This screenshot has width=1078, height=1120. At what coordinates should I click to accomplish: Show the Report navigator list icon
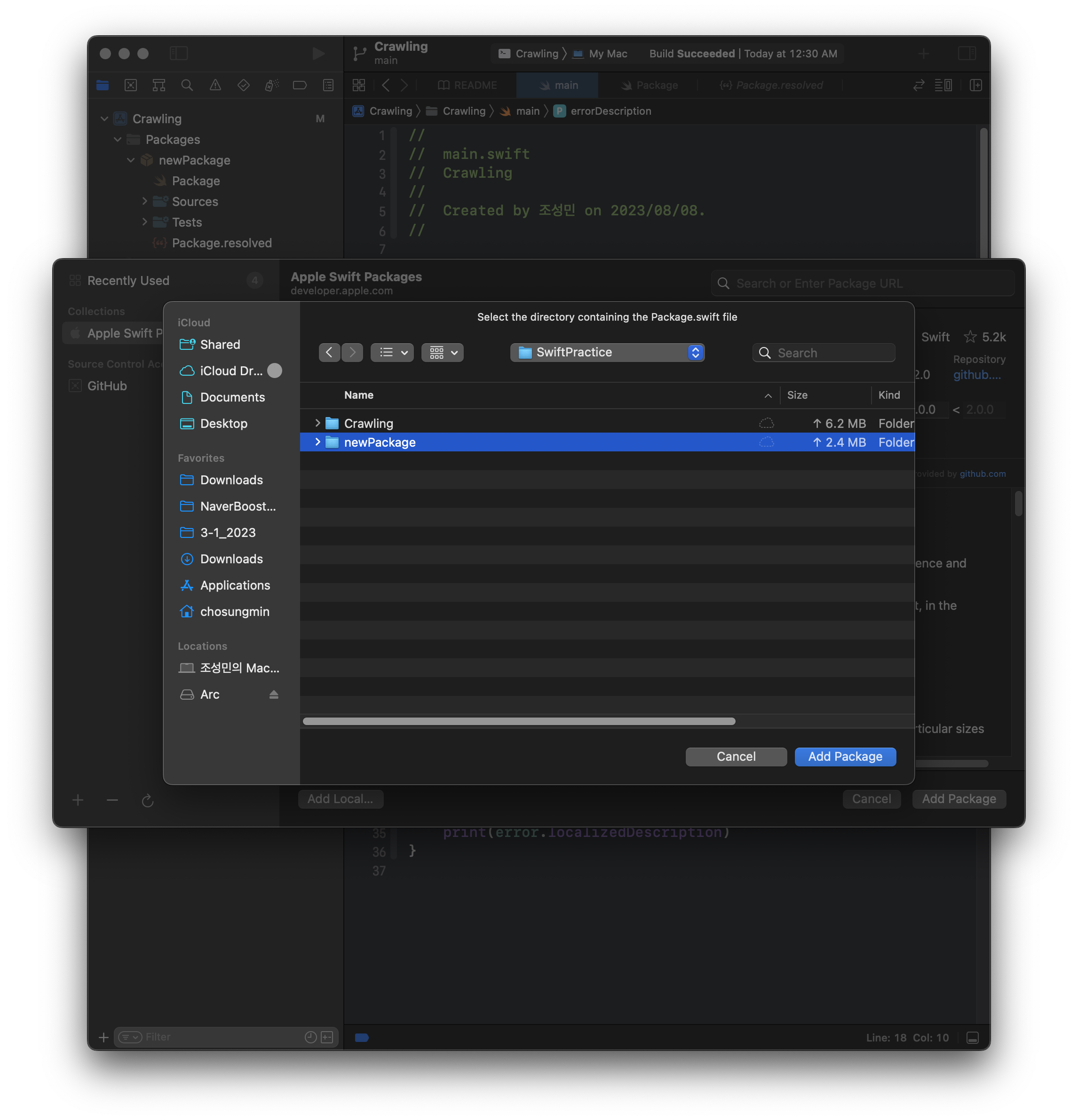coord(327,85)
